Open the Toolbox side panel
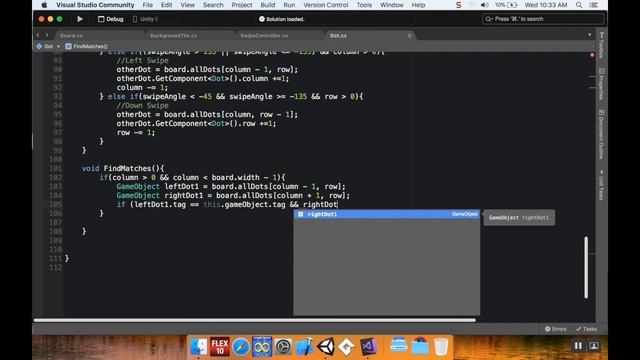The height and width of the screenshot is (360, 640). 601,45
